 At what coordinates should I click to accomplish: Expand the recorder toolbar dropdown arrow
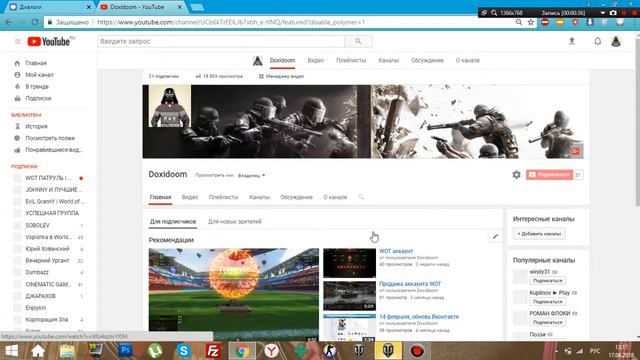pos(602,13)
